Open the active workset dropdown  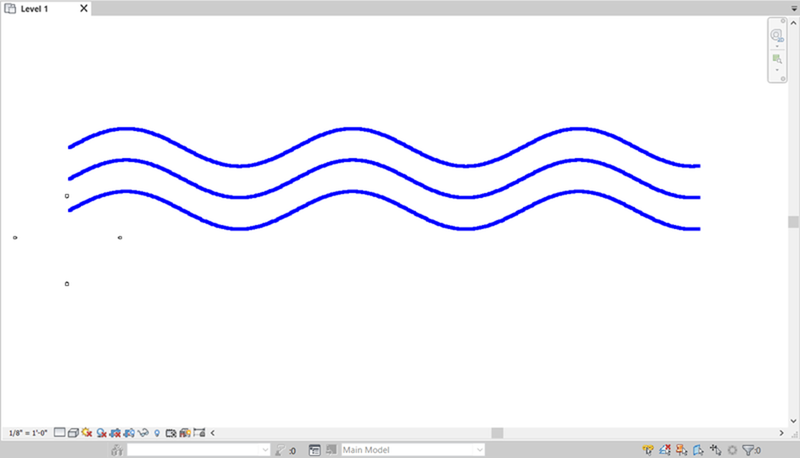(x=198, y=450)
